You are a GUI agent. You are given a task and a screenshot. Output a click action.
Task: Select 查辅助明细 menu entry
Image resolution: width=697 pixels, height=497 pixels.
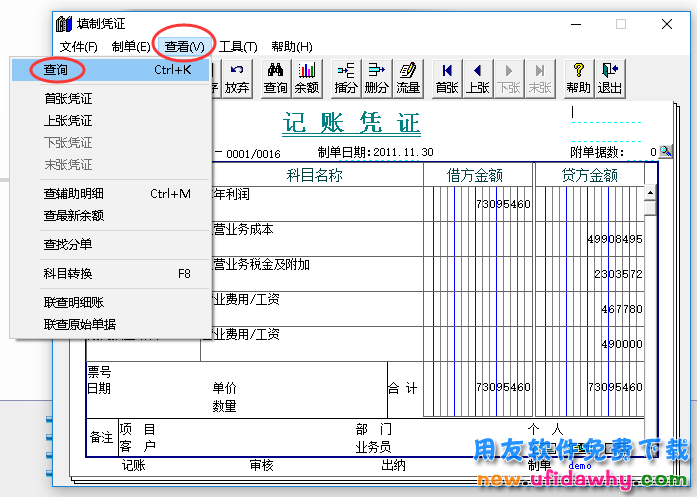point(74,193)
